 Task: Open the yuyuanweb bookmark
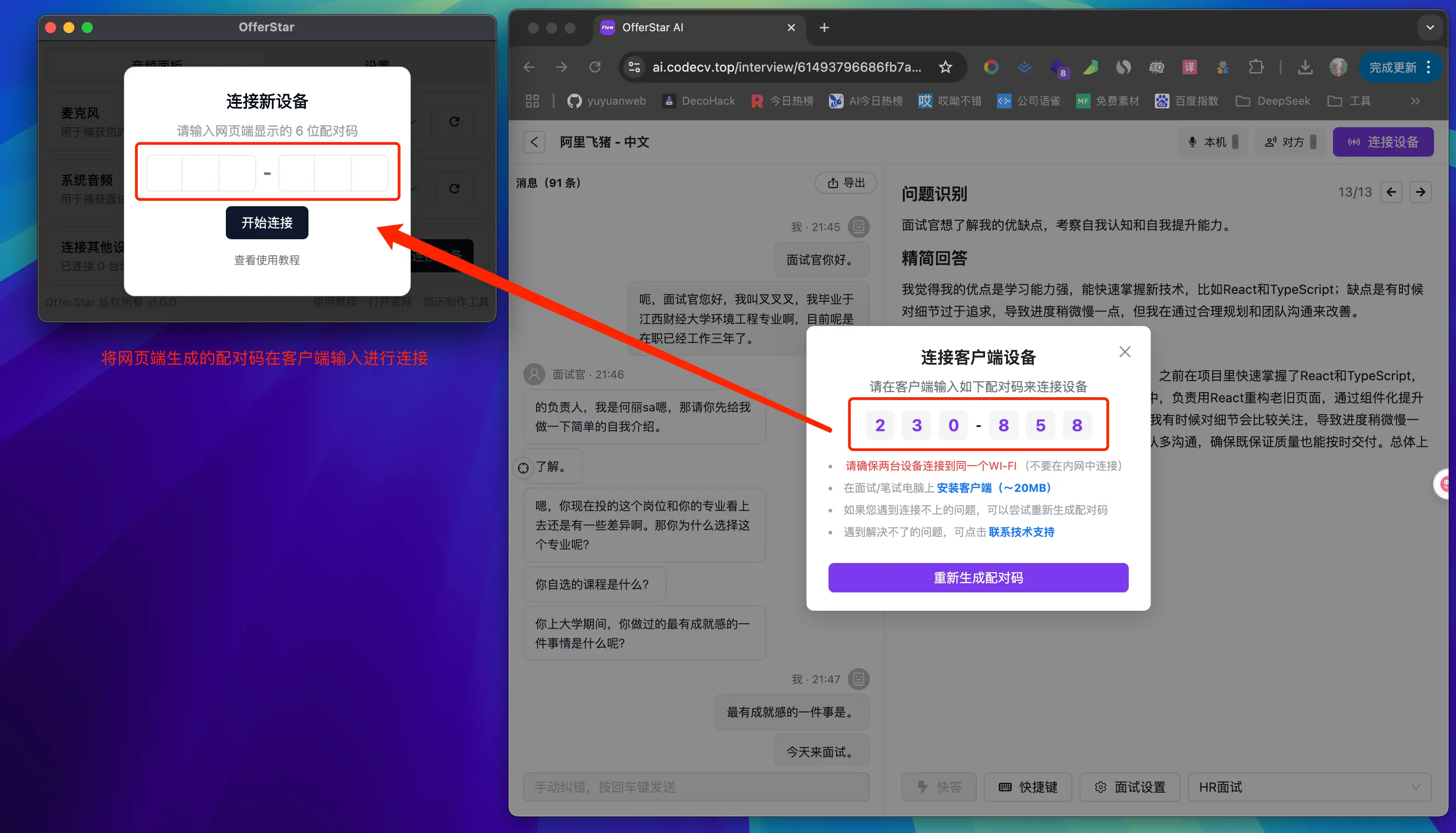pyautogui.click(x=606, y=101)
